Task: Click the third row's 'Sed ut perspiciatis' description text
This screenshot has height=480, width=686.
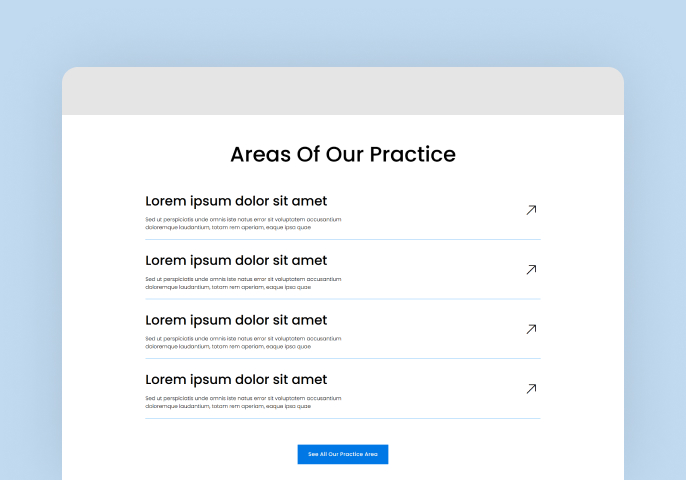Action: click(x=243, y=343)
